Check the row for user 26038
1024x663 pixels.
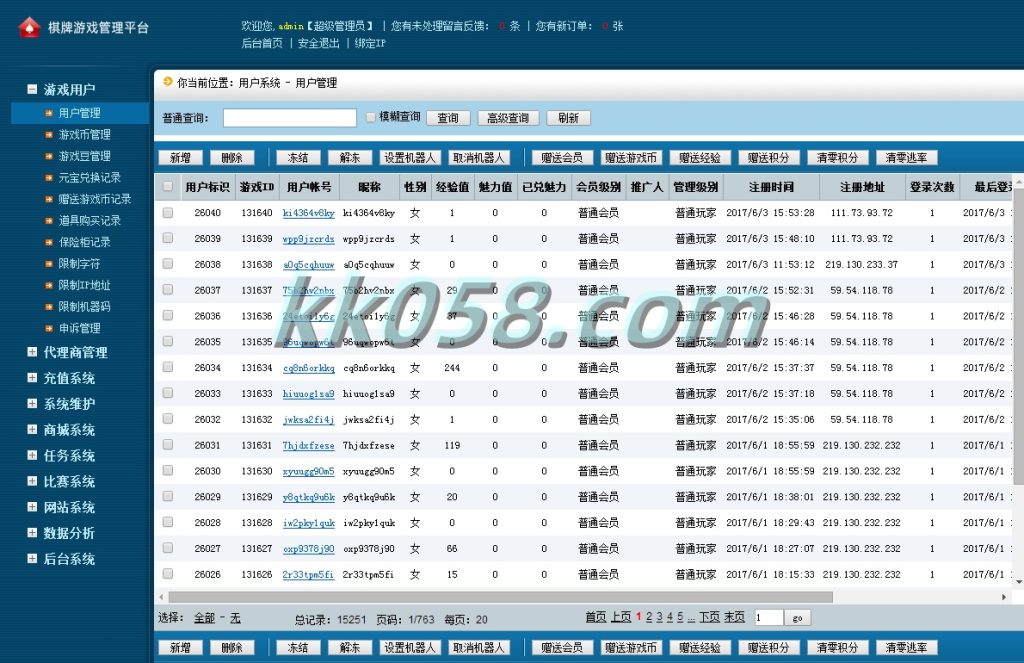[x=168, y=264]
